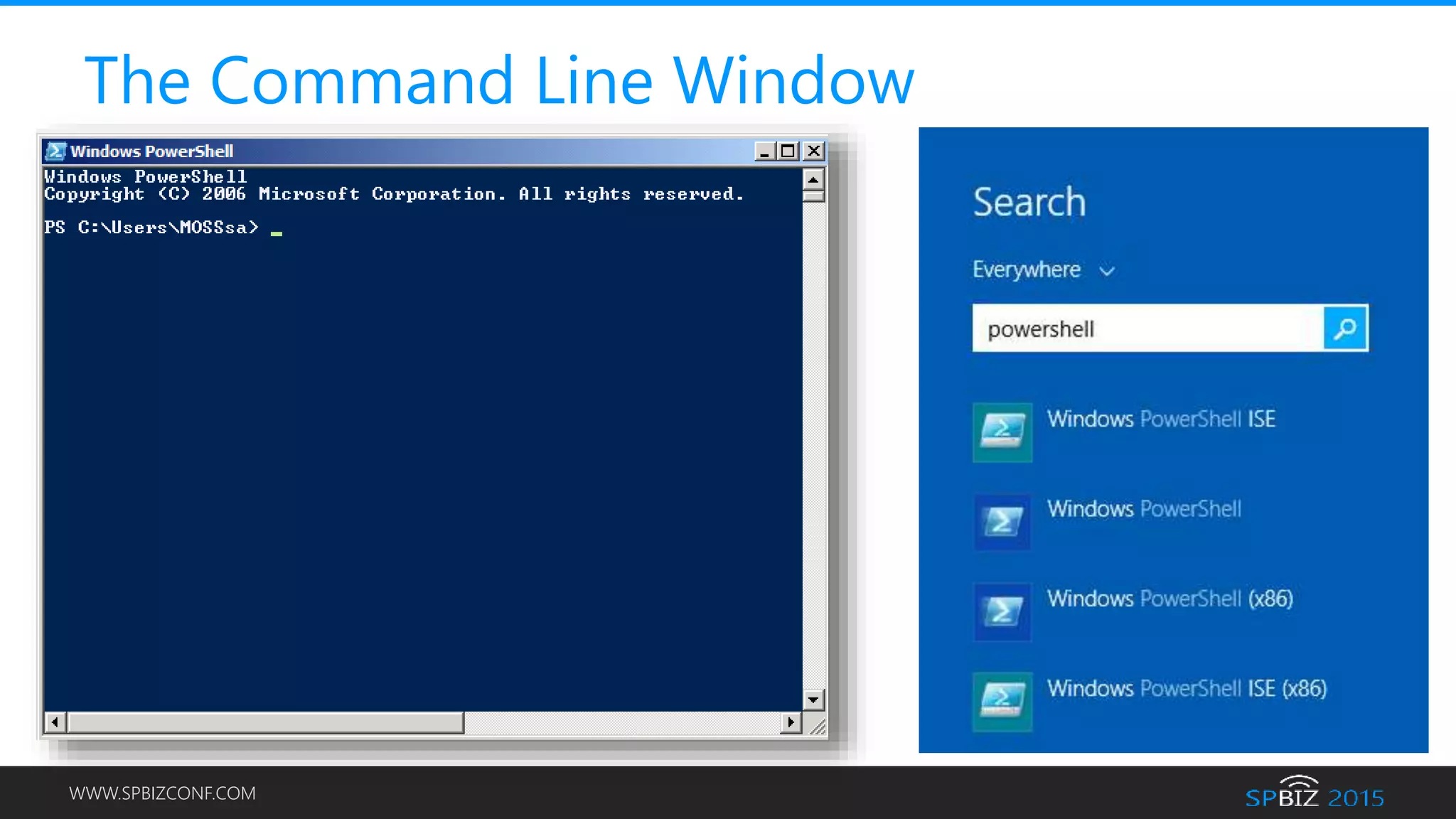The width and height of the screenshot is (1456, 819).
Task: Click the slide title The Command Line Window
Action: click(499, 80)
